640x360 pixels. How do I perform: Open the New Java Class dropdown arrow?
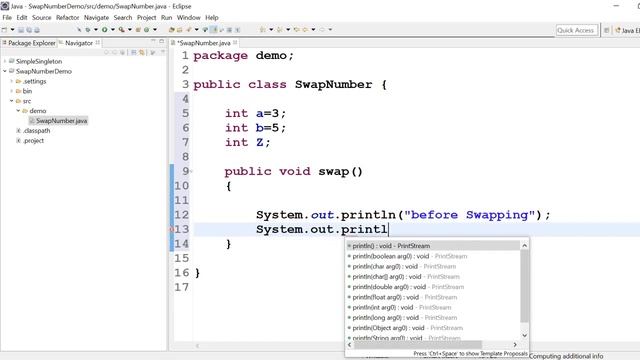[155, 30]
